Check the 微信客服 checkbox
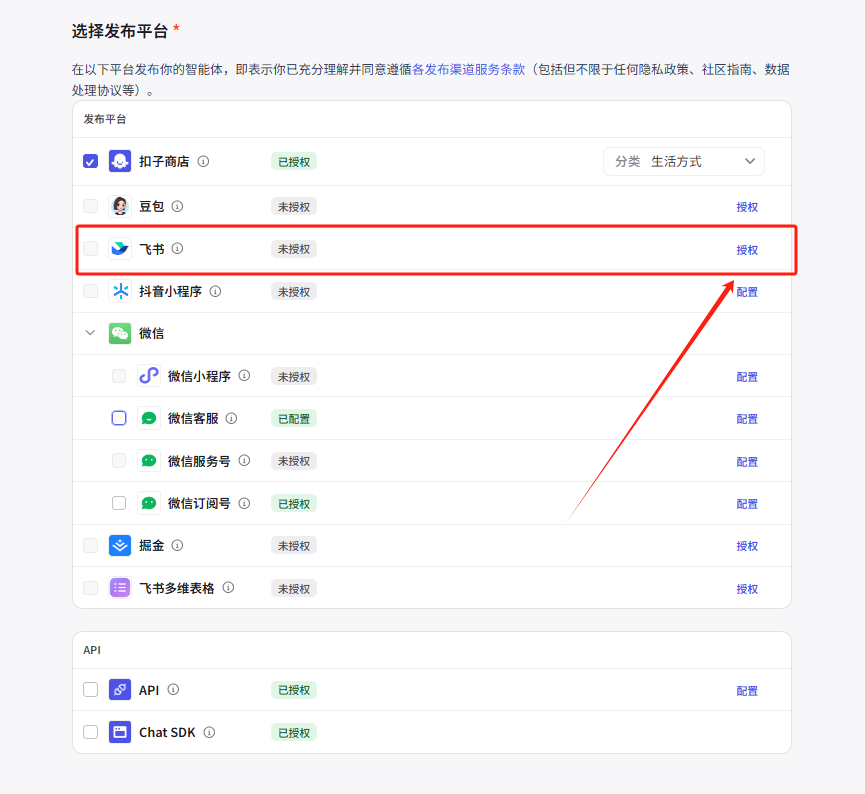Image resolution: width=865 pixels, height=794 pixels. tap(119, 419)
